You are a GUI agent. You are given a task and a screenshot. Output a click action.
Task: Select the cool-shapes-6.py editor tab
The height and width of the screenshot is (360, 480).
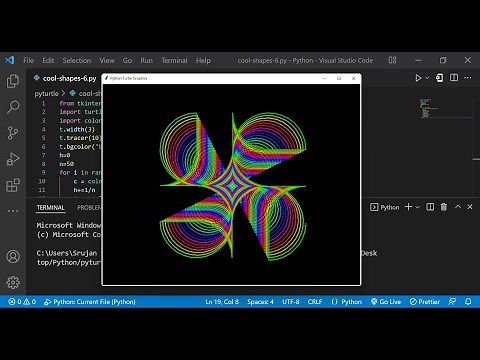tap(65, 78)
